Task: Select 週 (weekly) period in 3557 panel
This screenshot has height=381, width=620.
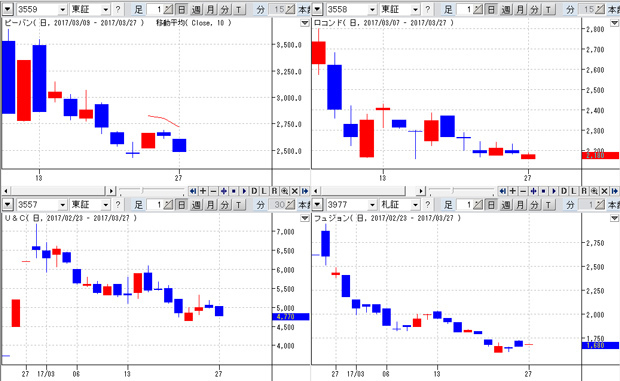Action: coord(196,204)
